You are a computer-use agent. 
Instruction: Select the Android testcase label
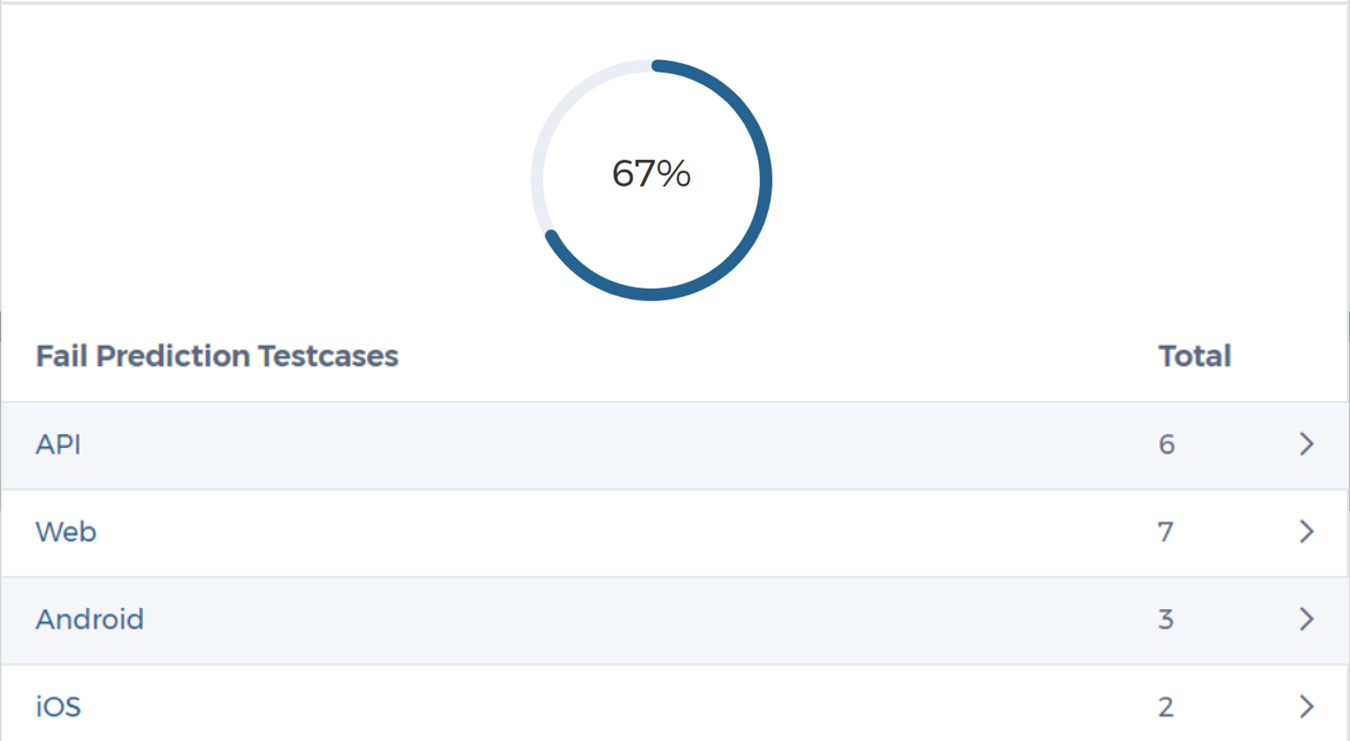(x=90, y=619)
